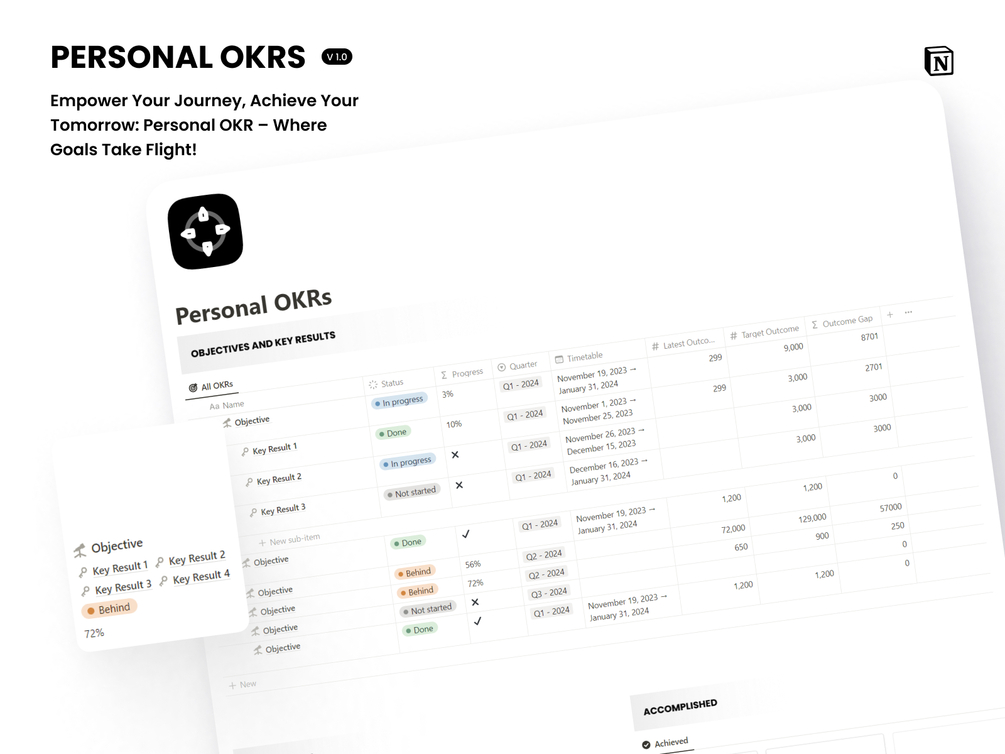Click the 2701 outcome gap cell

point(874,367)
